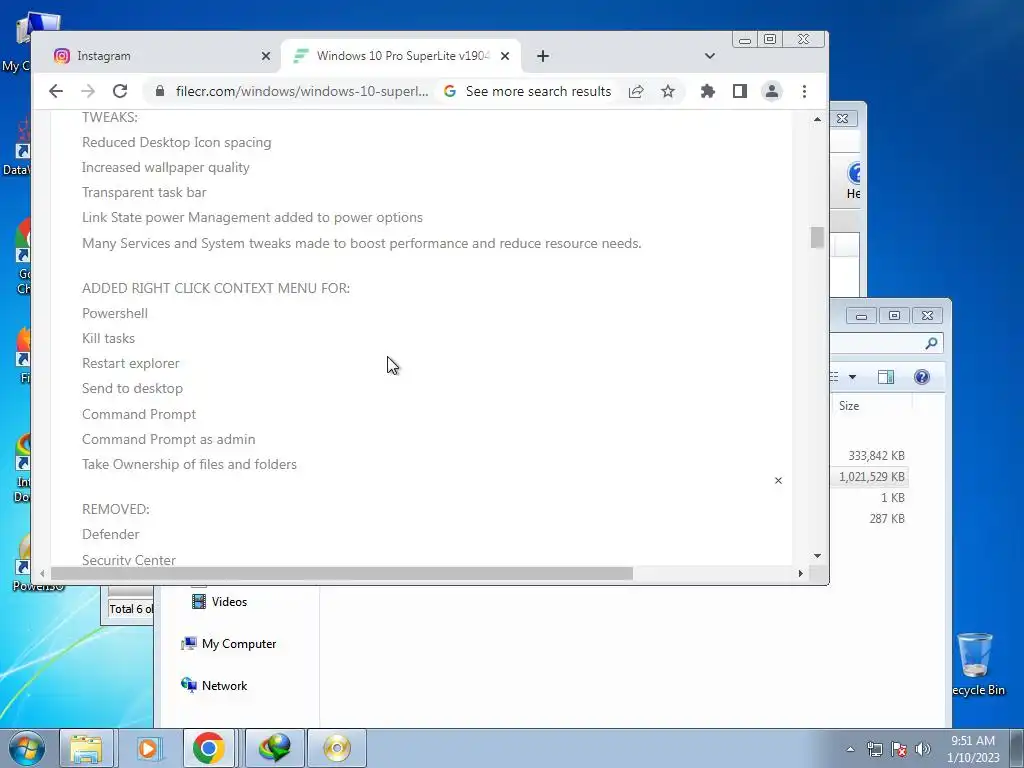Click the horizontal scrollbar thumb

click(x=342, y=573)
